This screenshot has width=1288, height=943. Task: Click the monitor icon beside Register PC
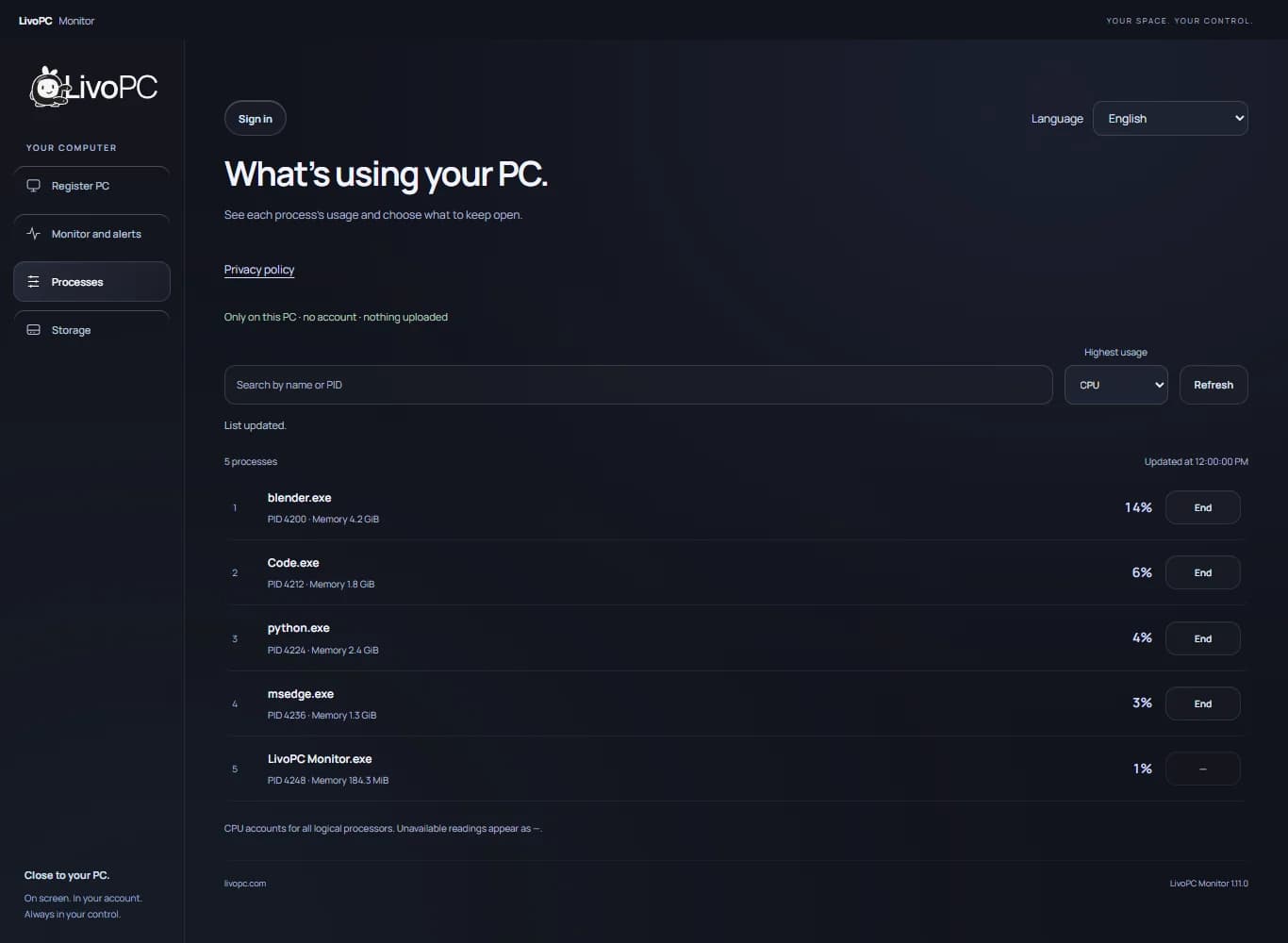click(34, 186)
